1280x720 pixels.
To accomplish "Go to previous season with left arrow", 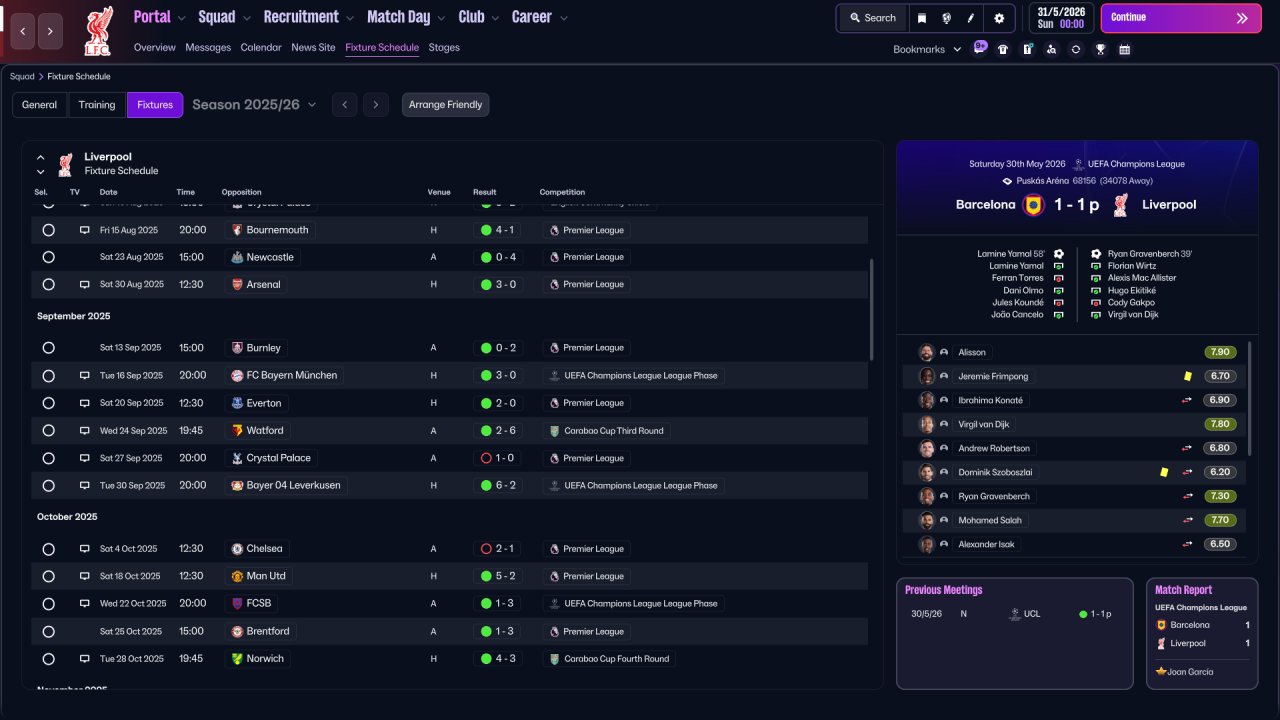I will click(x=344, y=105).
